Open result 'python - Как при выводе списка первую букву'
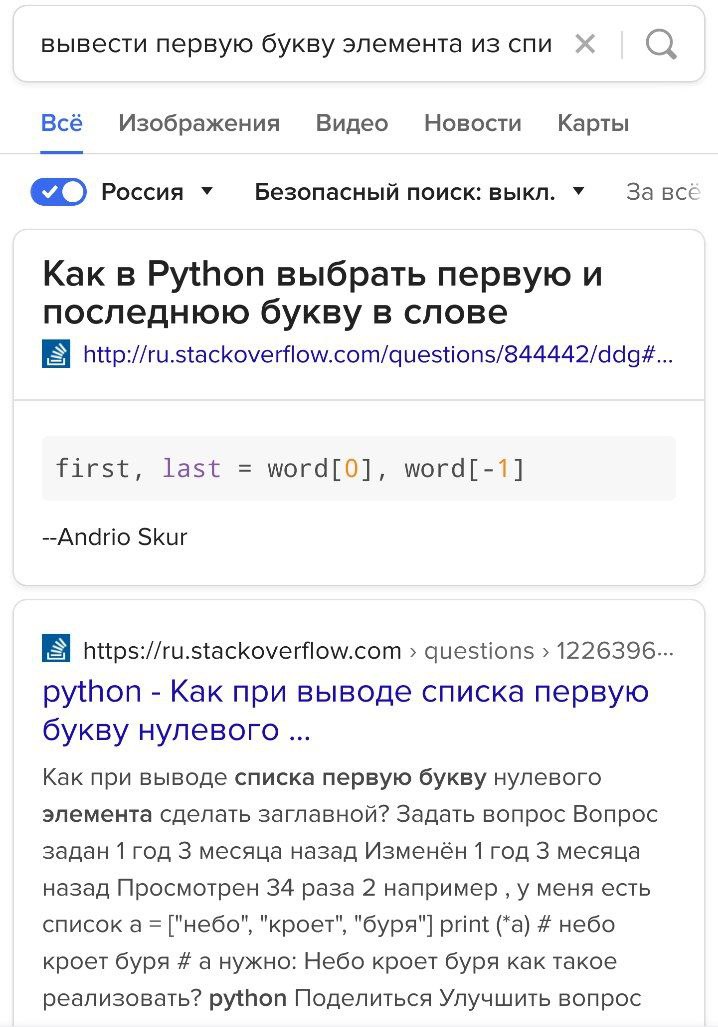Viewport: 718px width, 1027px height. [346, 711]
